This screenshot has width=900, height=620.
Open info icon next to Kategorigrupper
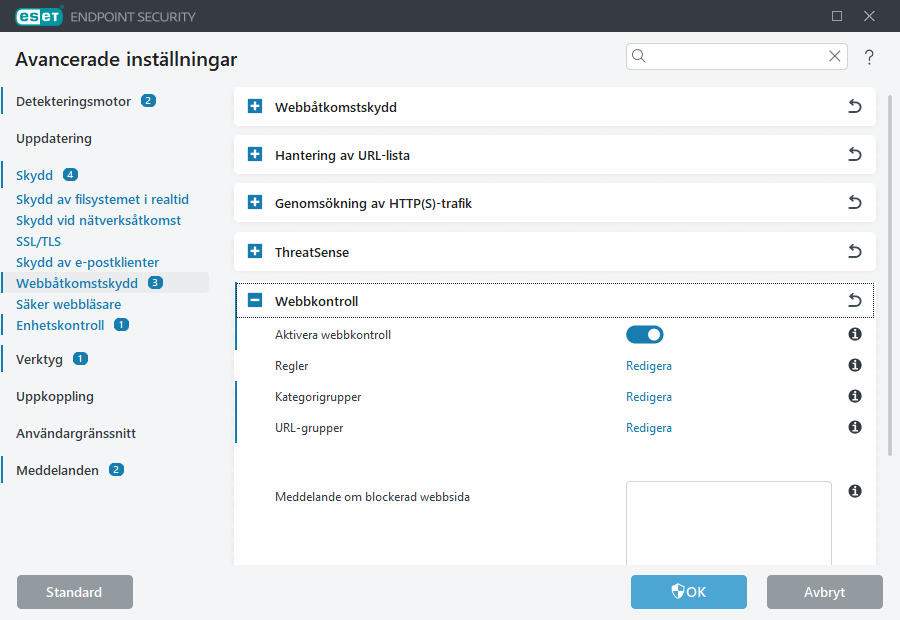[855, 397]
